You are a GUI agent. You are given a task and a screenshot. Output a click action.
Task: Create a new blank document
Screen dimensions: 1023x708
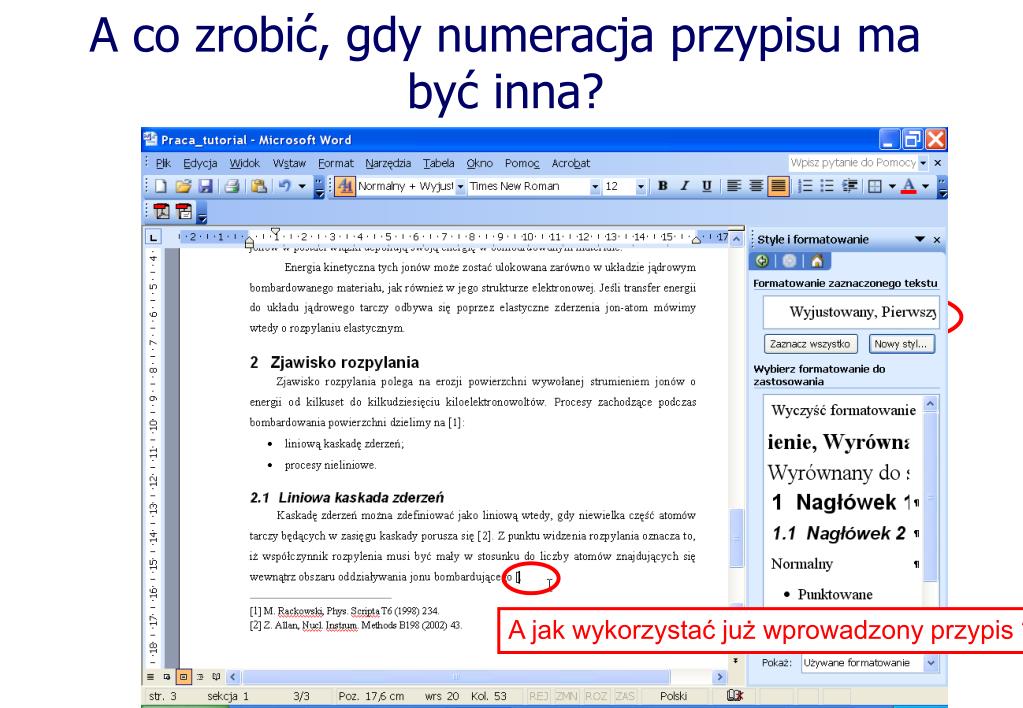click(x=160, y=187)
